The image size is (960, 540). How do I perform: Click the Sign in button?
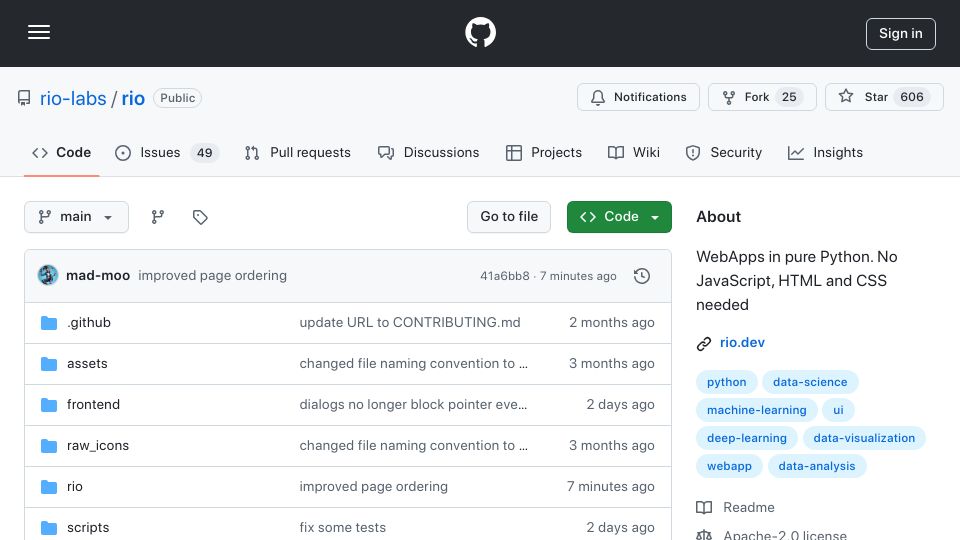click(901, 34)
